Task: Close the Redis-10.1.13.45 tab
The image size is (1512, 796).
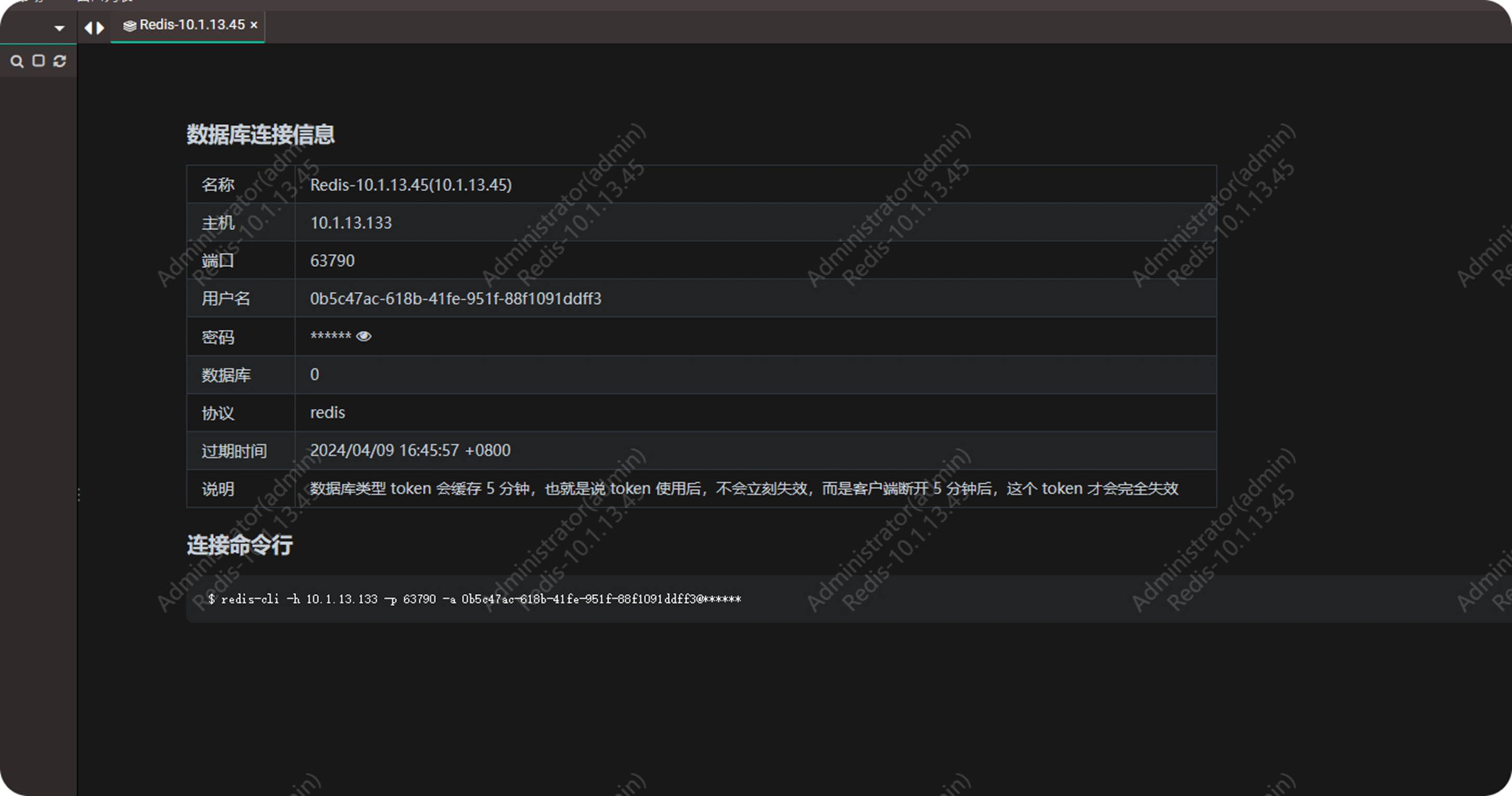Action: click(x=254, y=25)
